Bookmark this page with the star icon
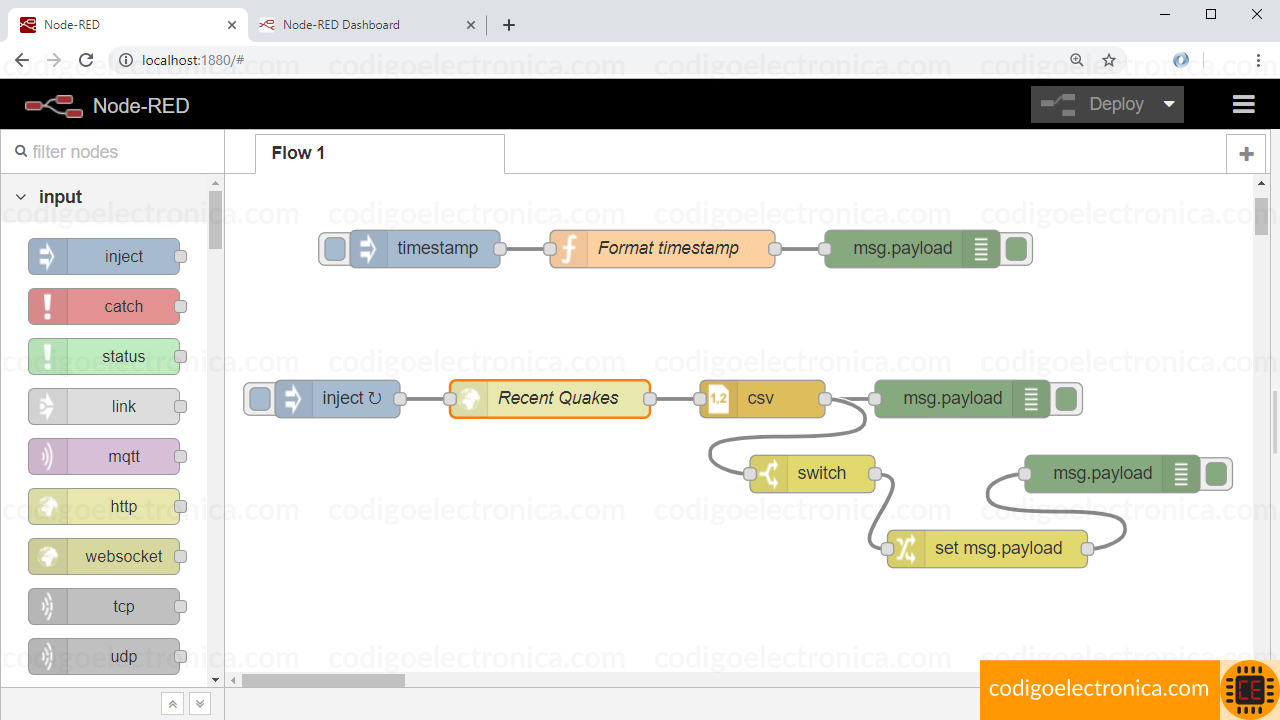The width and height of the screenshot is (1280, 720). (x=1109, y=60)
